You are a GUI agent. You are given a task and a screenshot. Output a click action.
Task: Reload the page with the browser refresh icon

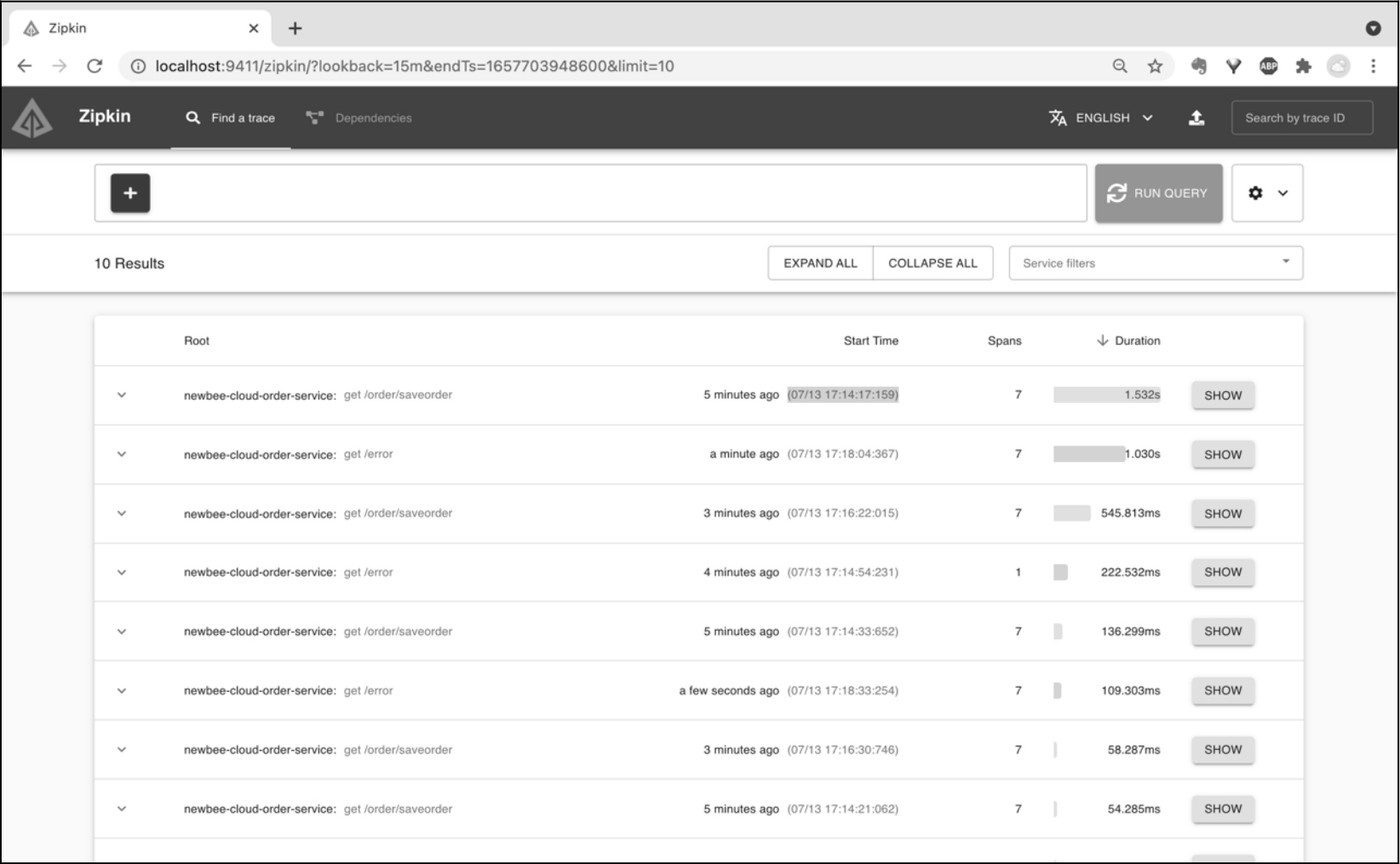pyautogui.click(x=95, y=66)
